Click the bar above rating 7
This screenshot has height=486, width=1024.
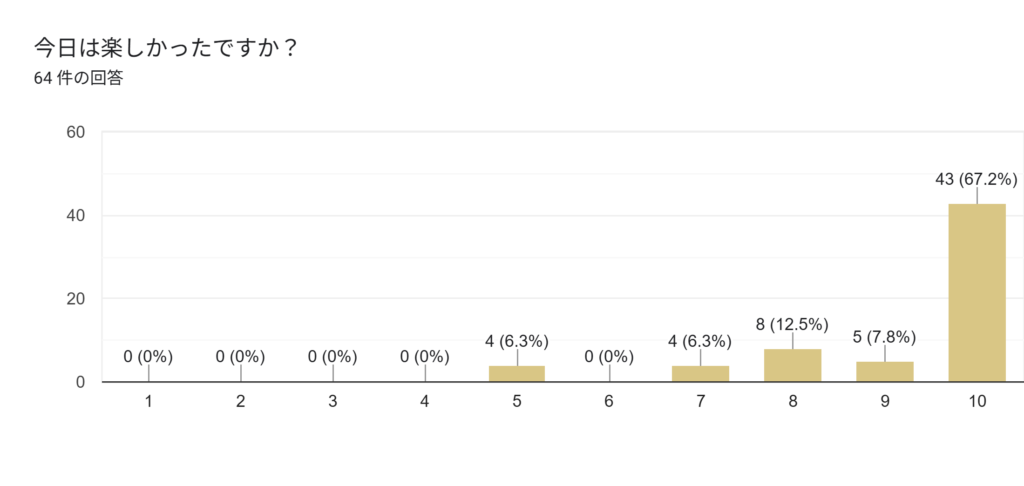pos(700,373)
